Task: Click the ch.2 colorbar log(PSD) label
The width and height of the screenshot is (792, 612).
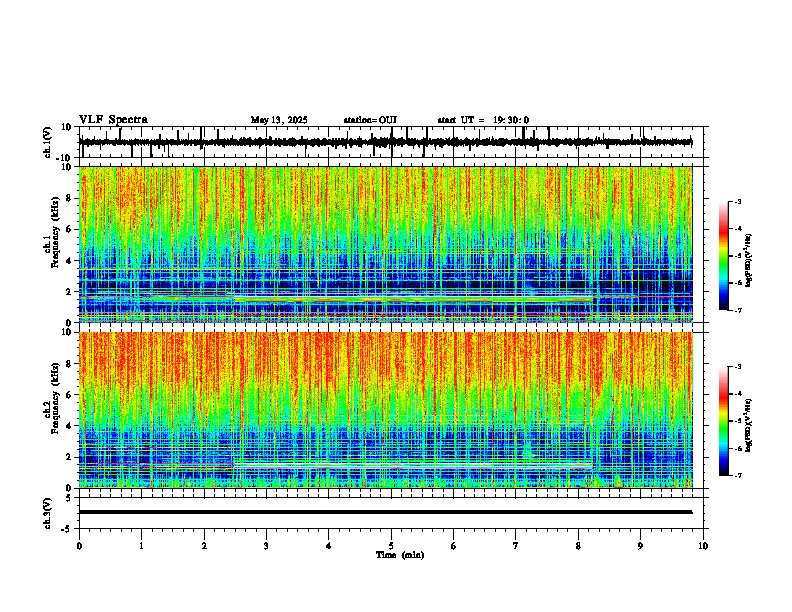Action: pos(748,425)
